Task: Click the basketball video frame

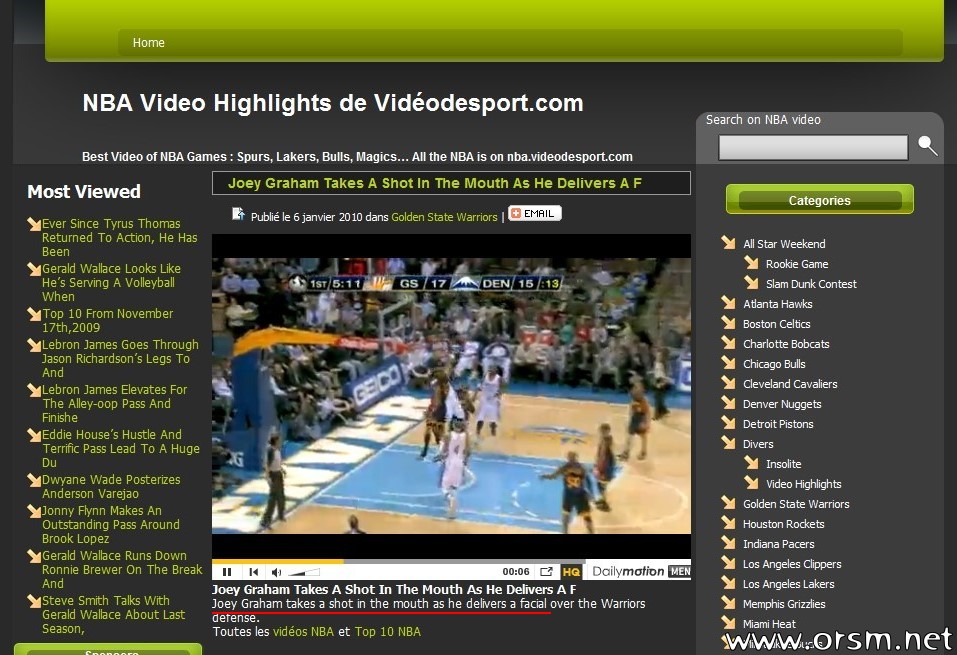Action: [451, 396]
